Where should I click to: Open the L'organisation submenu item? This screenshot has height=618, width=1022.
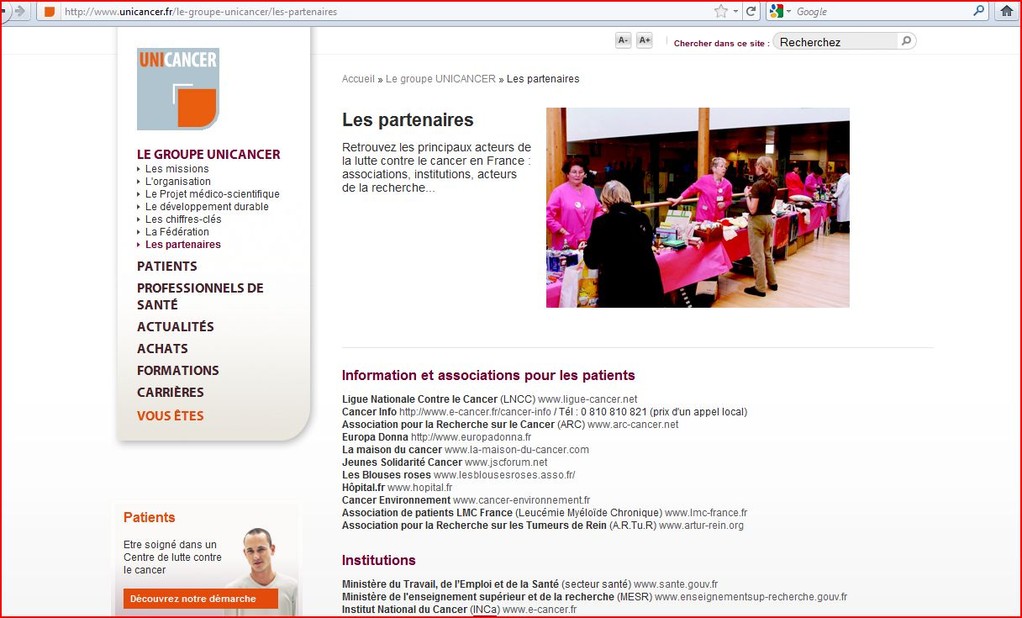[x=178, y=181]
